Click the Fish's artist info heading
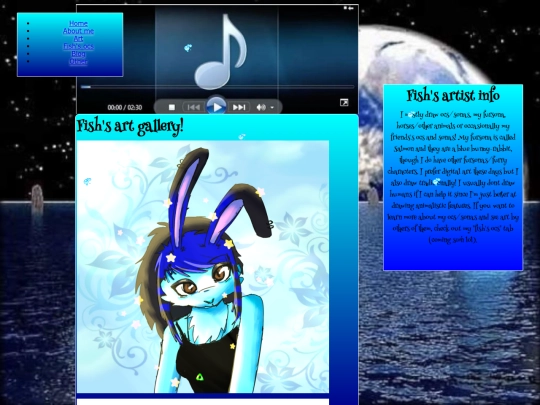This screenshot has width=540, height=405. point(453,95)
